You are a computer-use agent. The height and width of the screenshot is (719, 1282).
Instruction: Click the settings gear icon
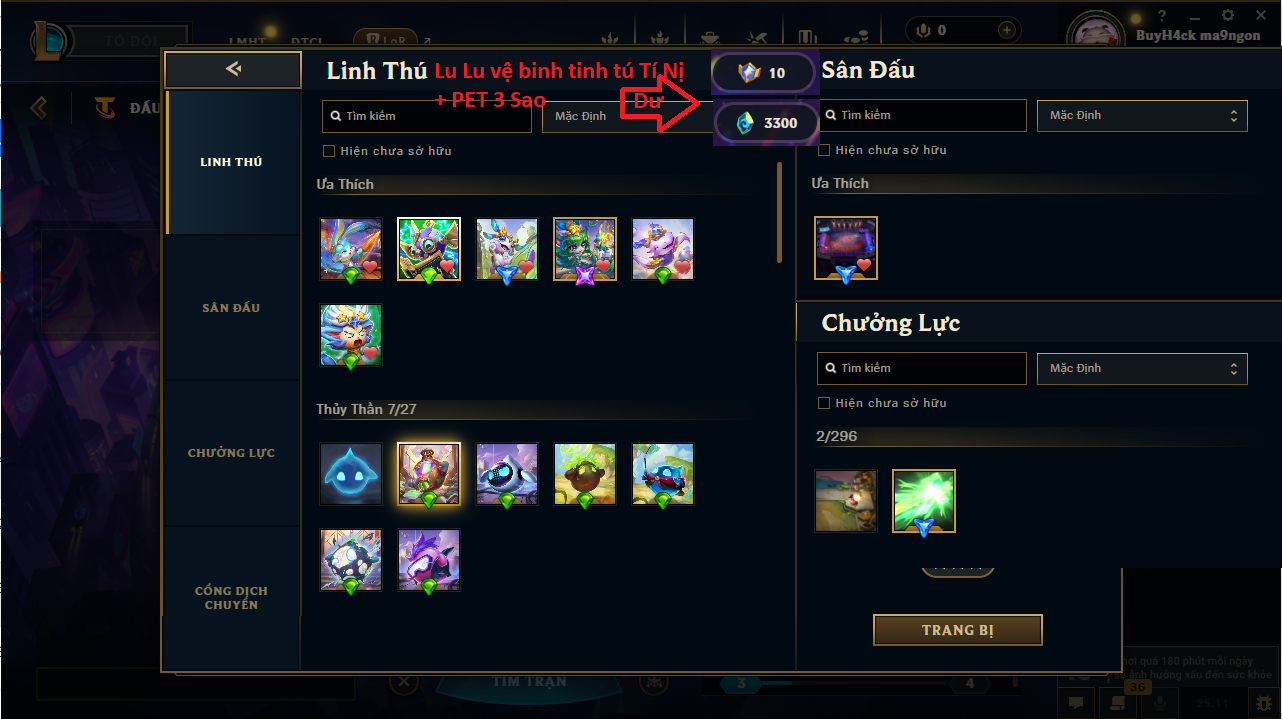click(1228, 15)
